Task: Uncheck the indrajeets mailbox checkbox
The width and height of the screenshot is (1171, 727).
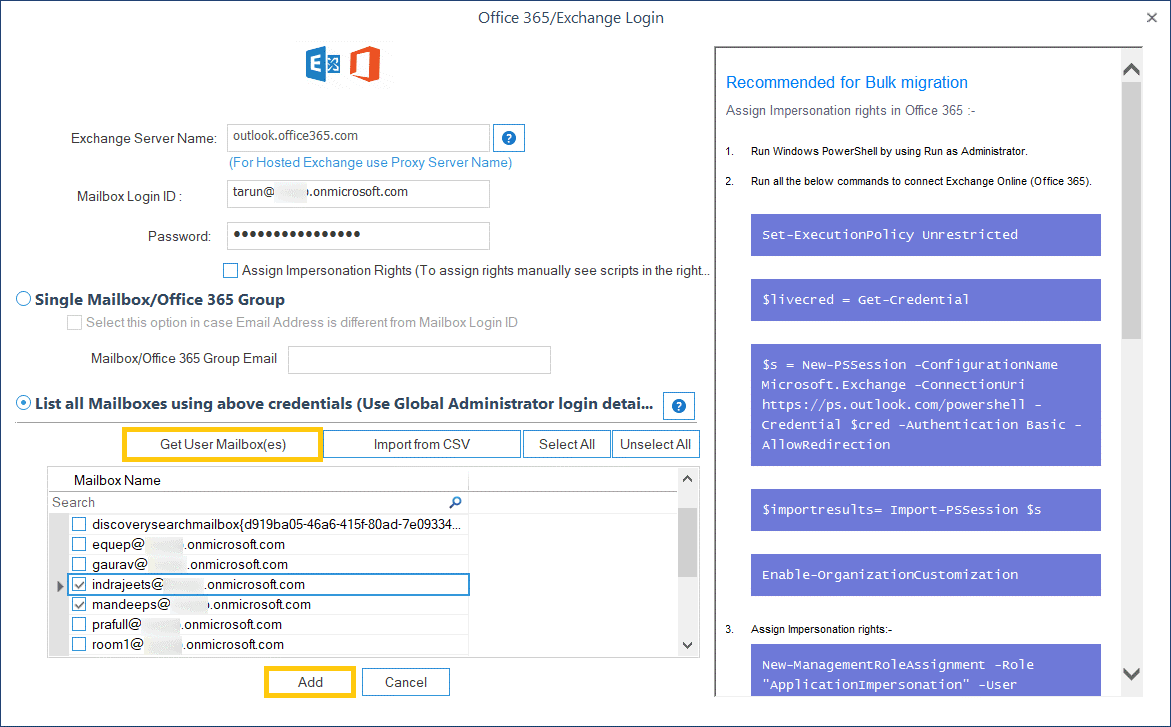Action: [79, 584]
